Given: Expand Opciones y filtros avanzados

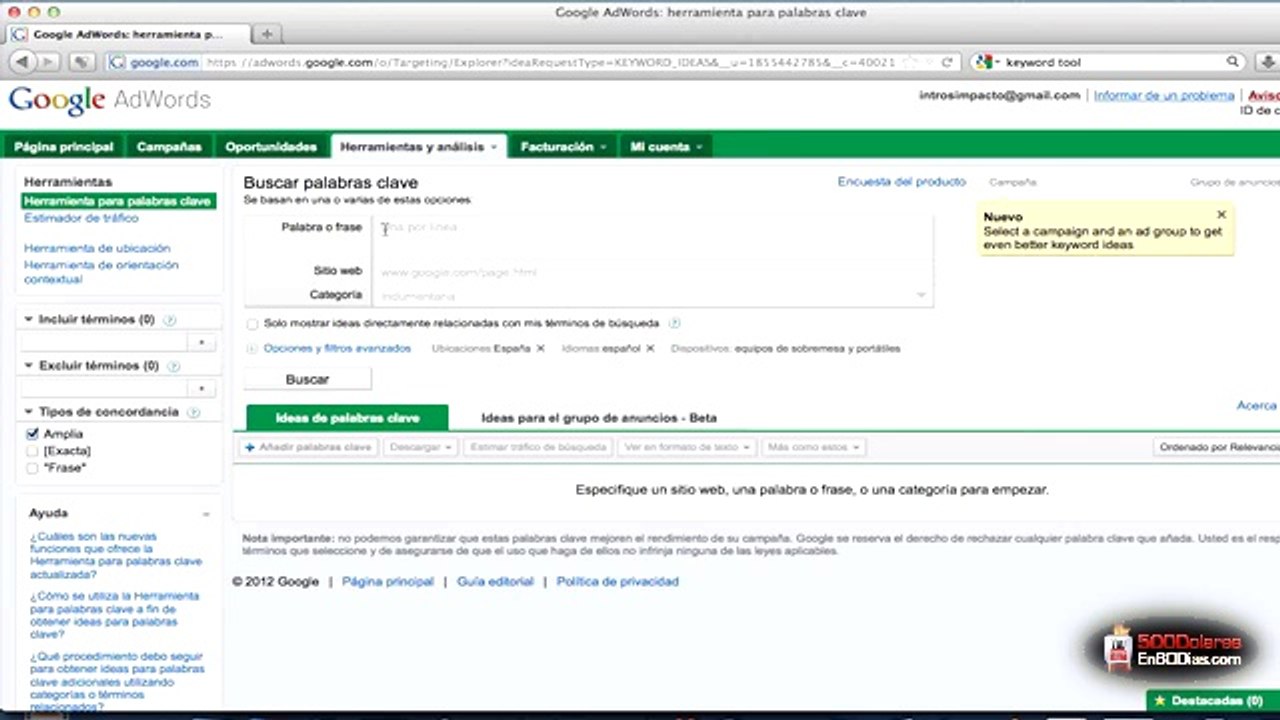Looking at the screenshot, I should (337, 349).
